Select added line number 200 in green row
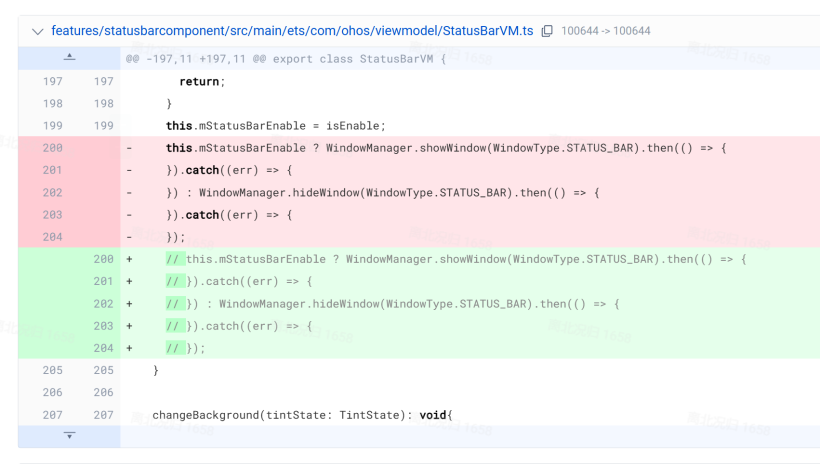Image resolution: width=820 pixels, height=464 pixels. pyautogui.click(x=103, y=259)
